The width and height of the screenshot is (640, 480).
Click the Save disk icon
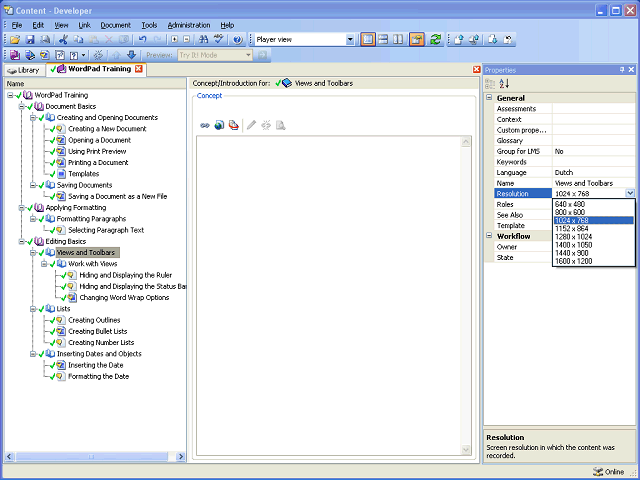tap(30, 39)
